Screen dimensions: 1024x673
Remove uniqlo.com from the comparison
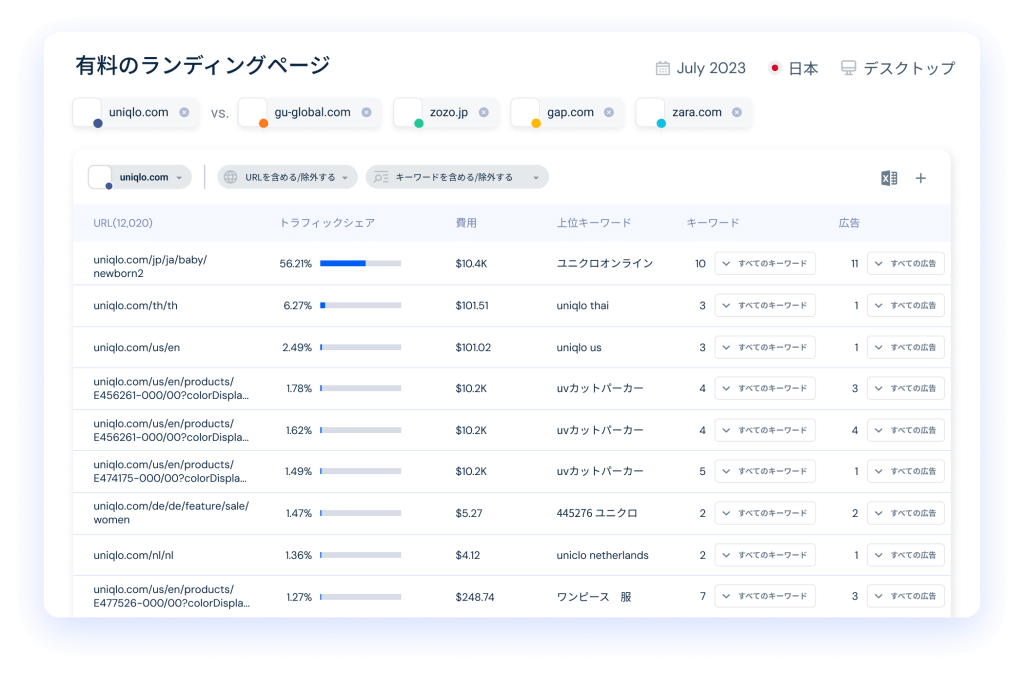point(184,112)
